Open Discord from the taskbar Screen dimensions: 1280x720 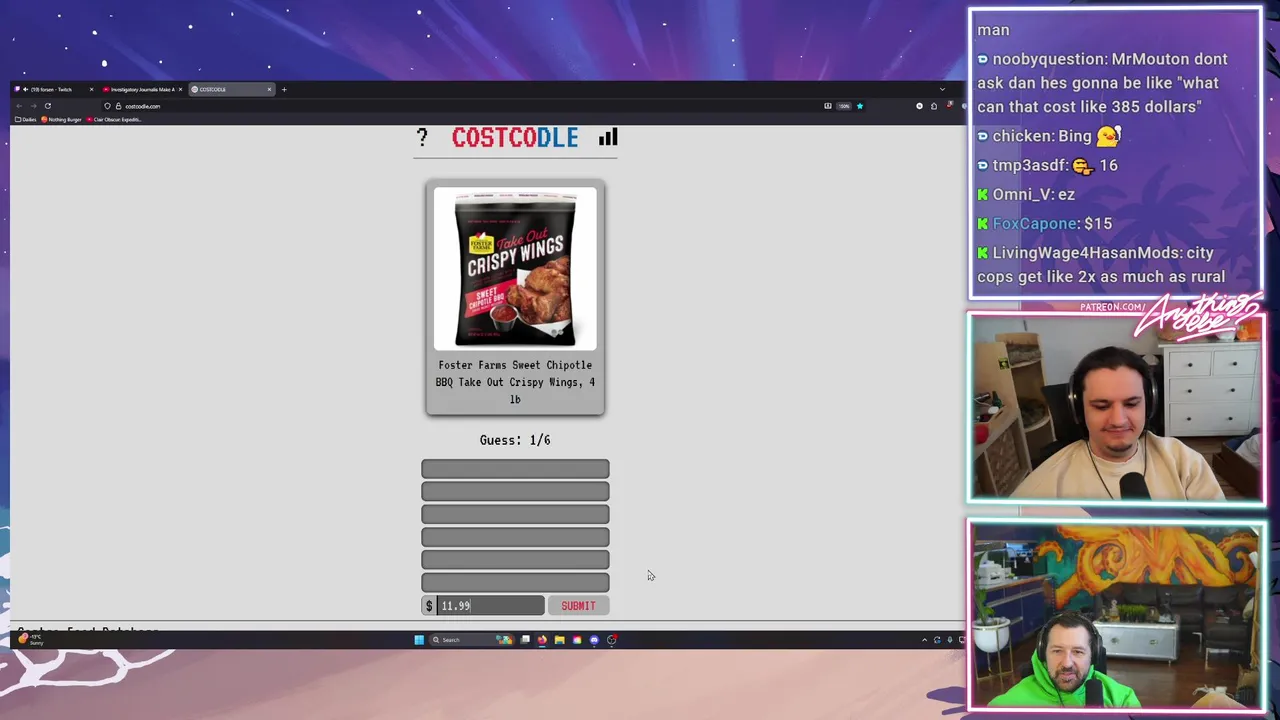tap(594, 640)
